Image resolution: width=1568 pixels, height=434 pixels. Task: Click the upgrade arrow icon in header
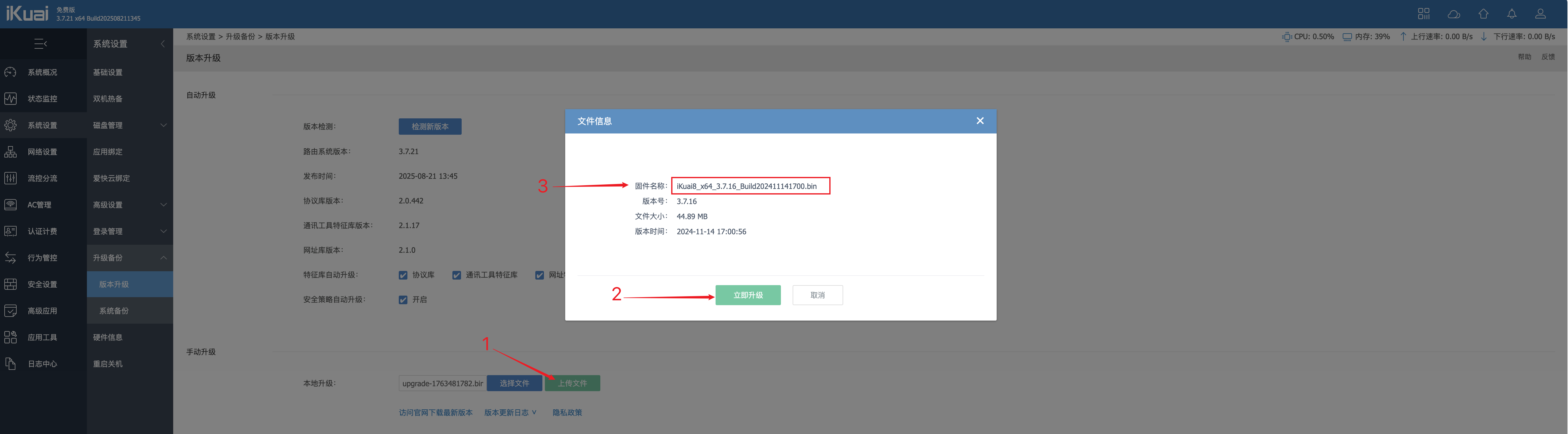tap(1483, 13)
